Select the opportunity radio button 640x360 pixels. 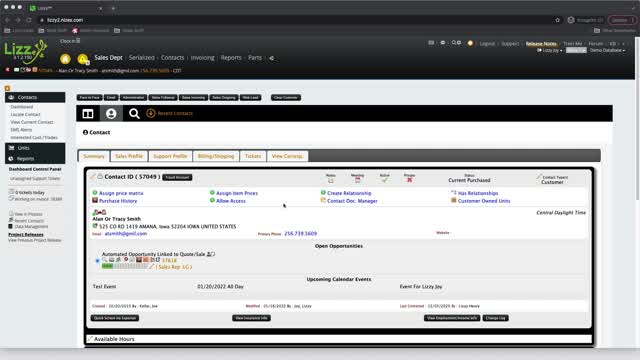coord(97,260)
